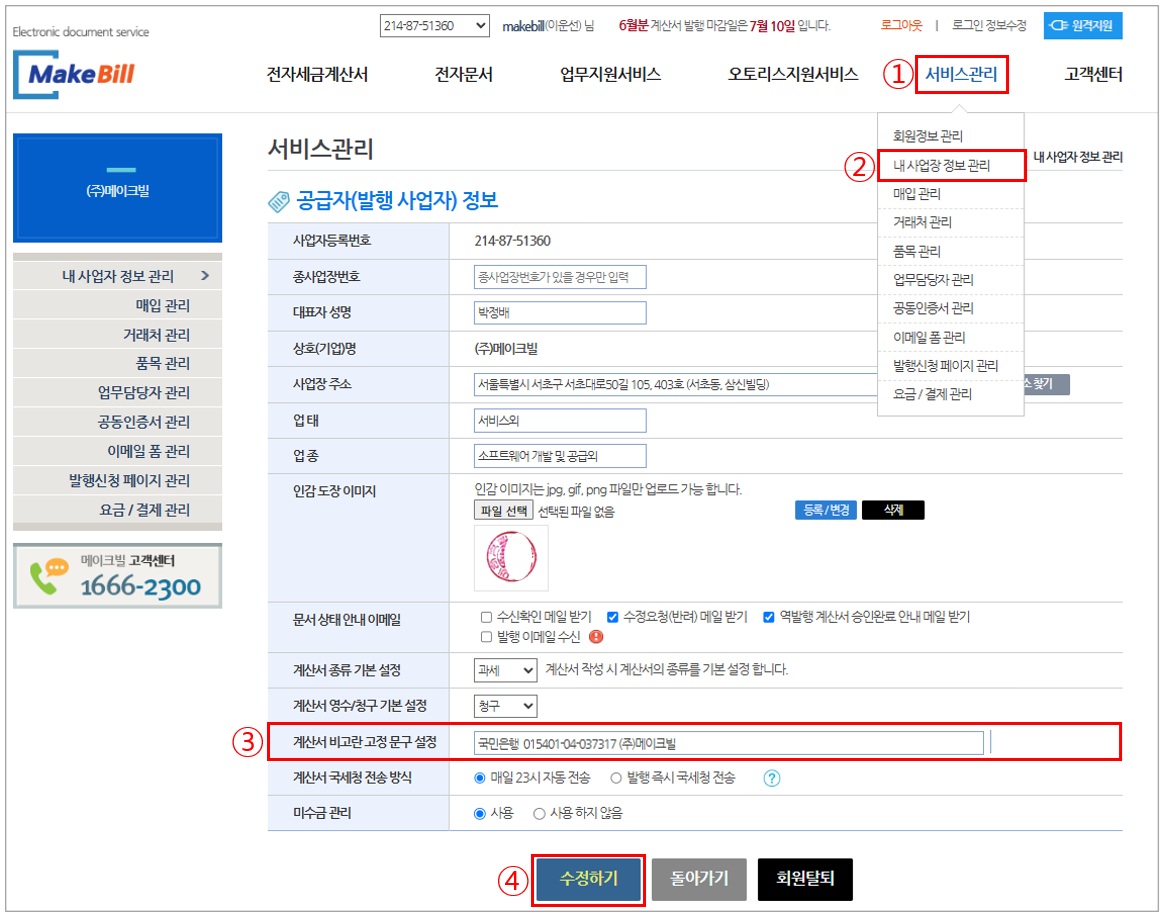Click the business number text 214-87-51360 in the form
Screen dimensions: 1165x916
(x=513, y=241)
